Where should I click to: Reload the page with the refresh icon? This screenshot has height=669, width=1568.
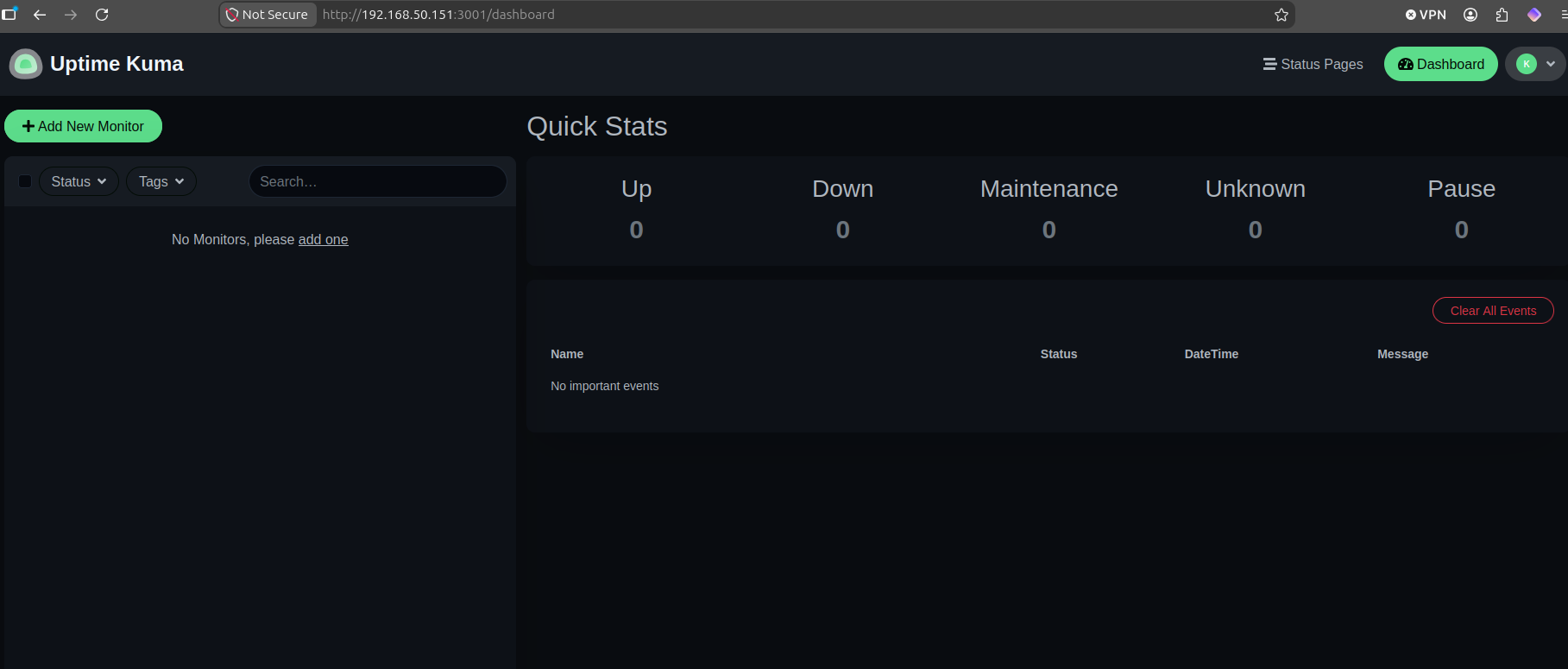102,15
